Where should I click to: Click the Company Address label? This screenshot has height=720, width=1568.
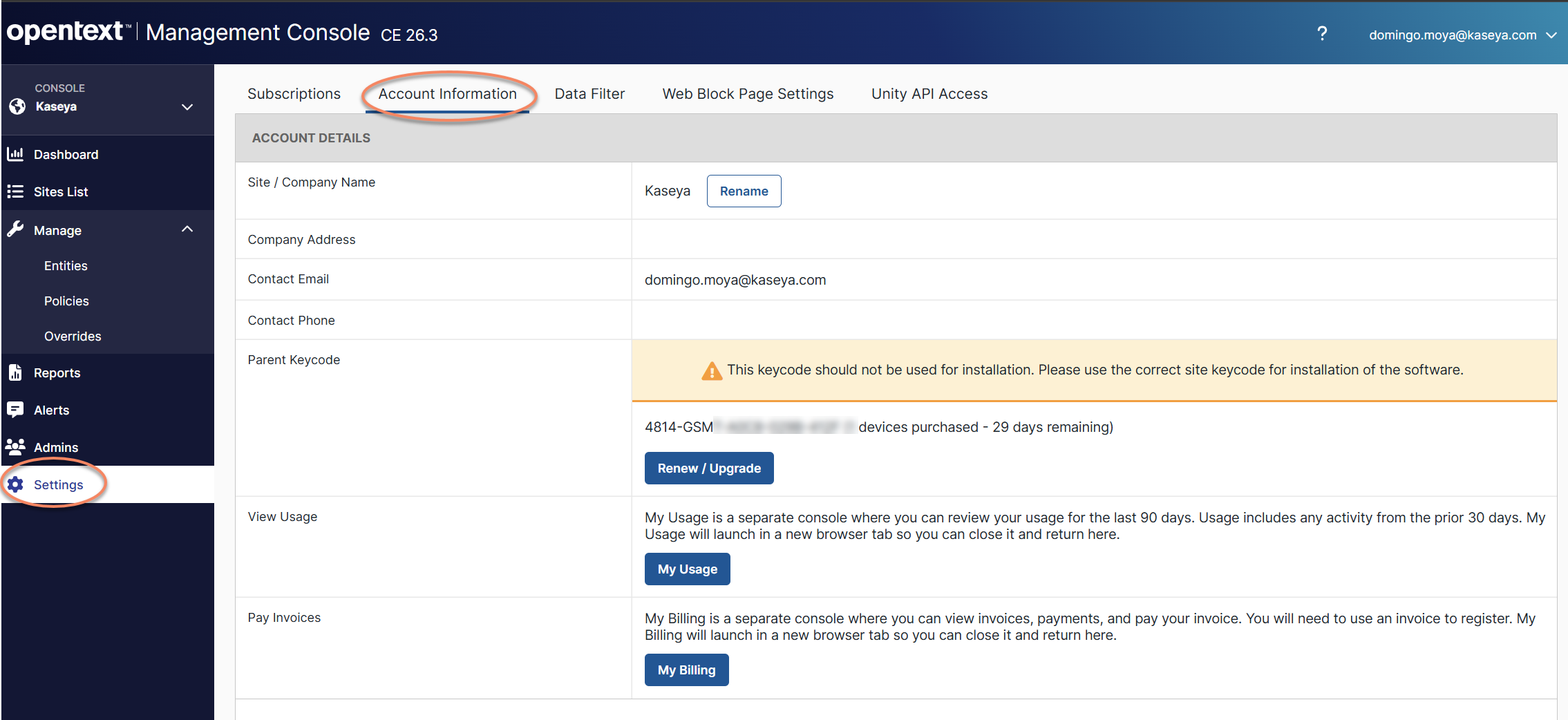(301, 239)
